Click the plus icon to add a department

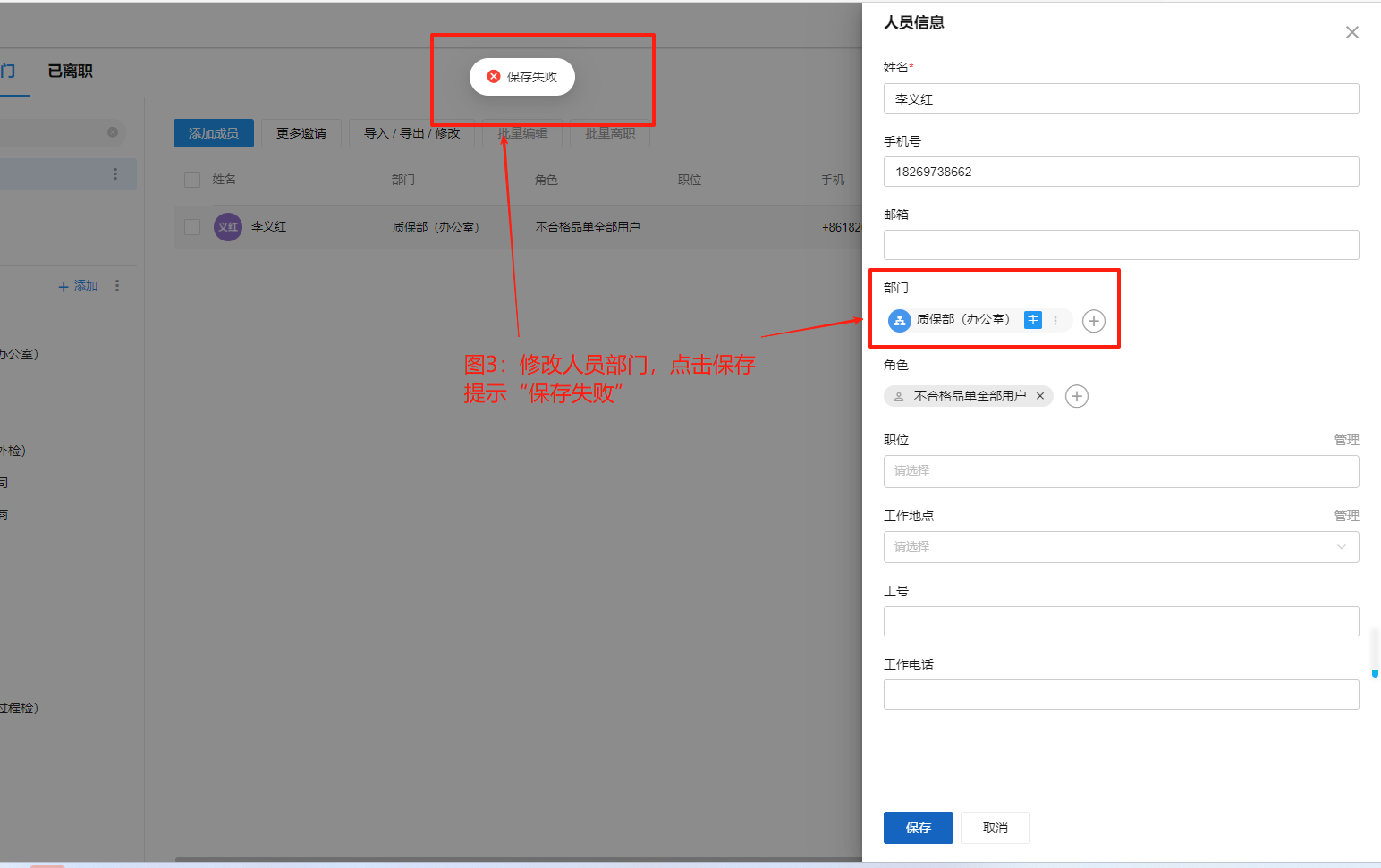pos(1094,321)
